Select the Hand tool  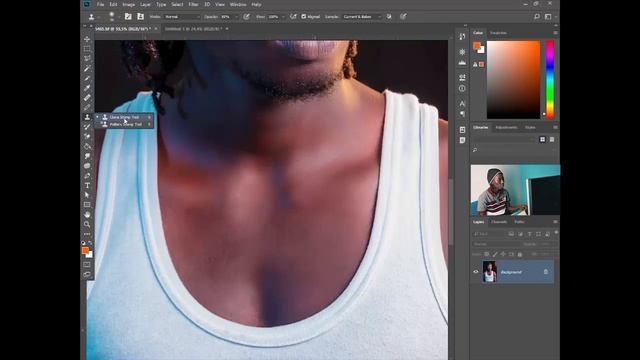click(x=87, y=215)
